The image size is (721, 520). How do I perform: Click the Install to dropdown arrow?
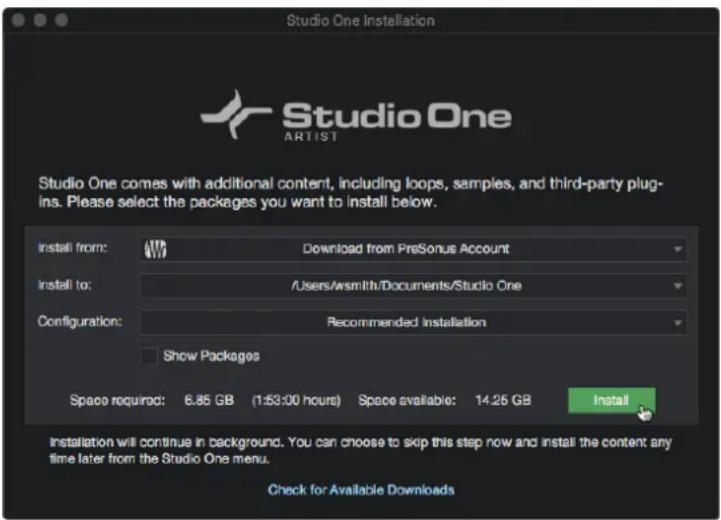(677, 286)
